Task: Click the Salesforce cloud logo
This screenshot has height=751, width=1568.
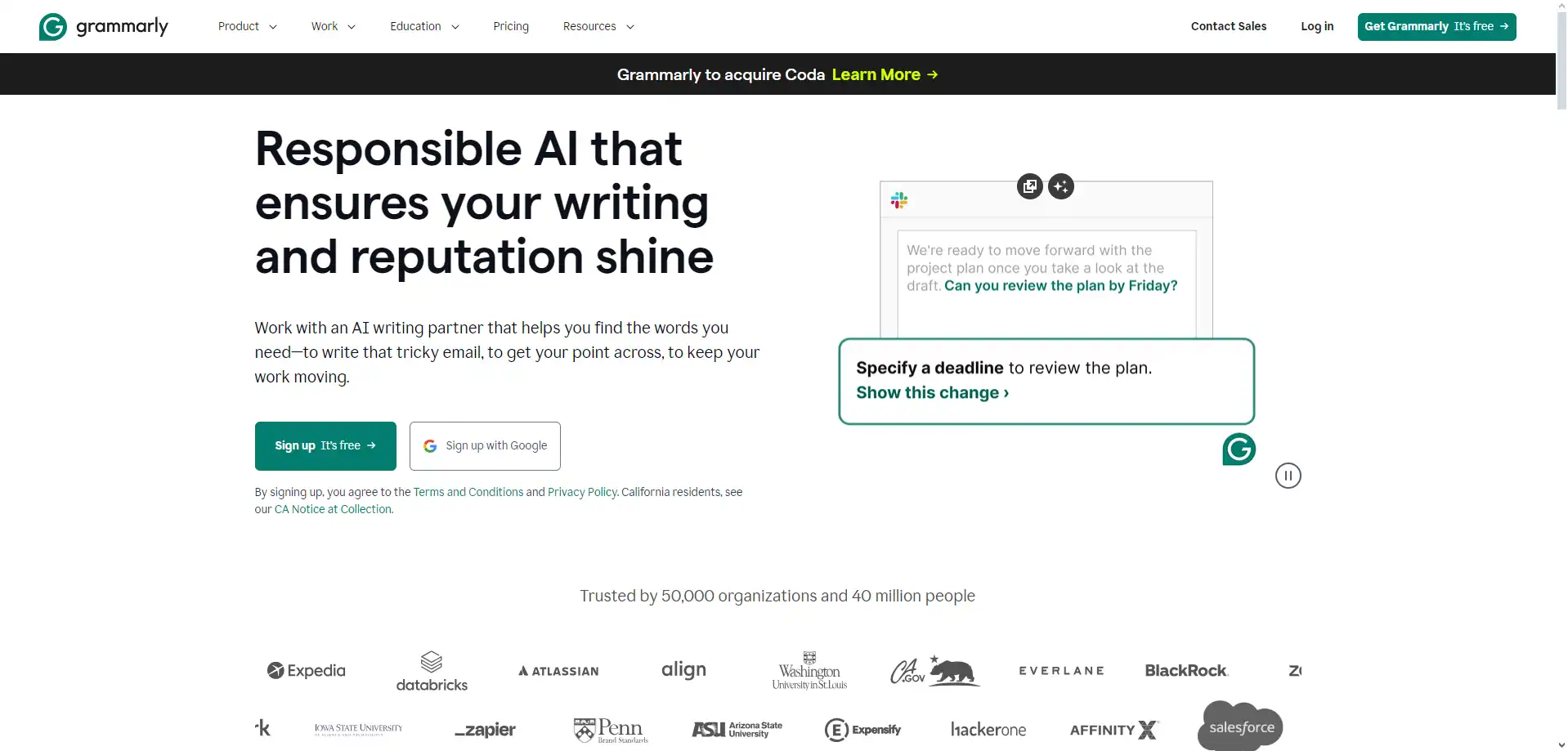Action: coord(1240,726)
